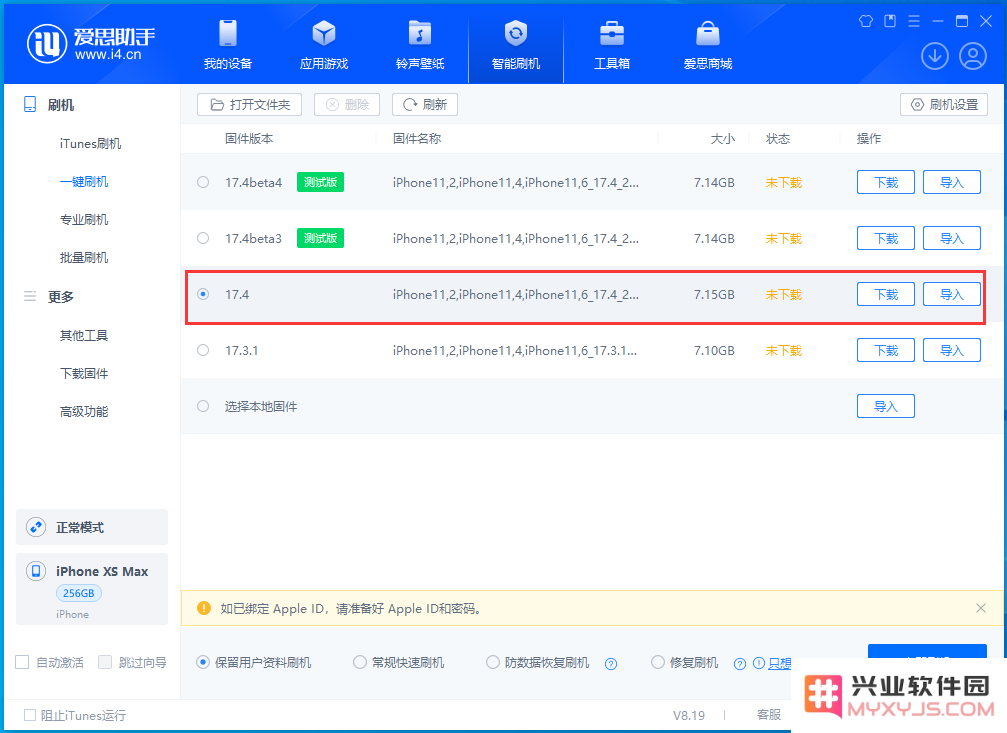Download the 17.4 firmware
Viewport: 1007px width, 733px height.
[x=886, y=294]
